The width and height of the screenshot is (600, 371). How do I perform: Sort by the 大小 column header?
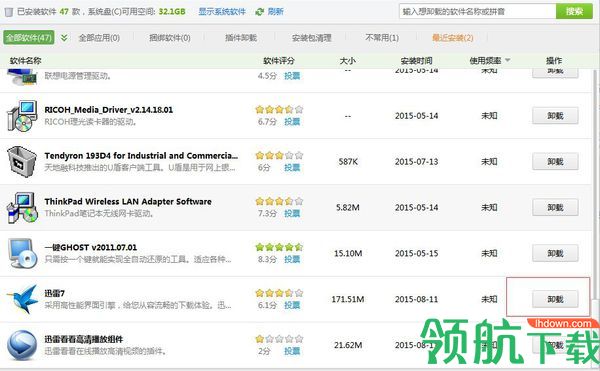(x=347, y=60)
